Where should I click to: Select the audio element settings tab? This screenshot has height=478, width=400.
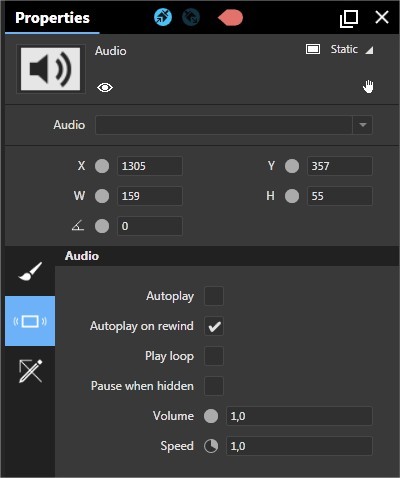click(30, 321)
